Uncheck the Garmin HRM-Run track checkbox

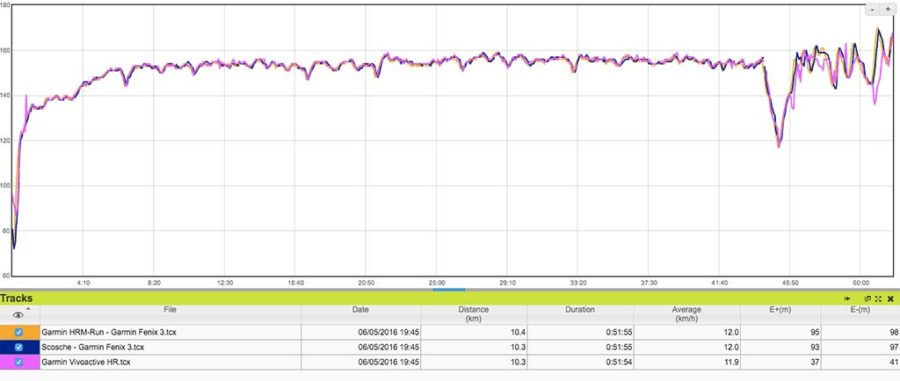point(19,332)
